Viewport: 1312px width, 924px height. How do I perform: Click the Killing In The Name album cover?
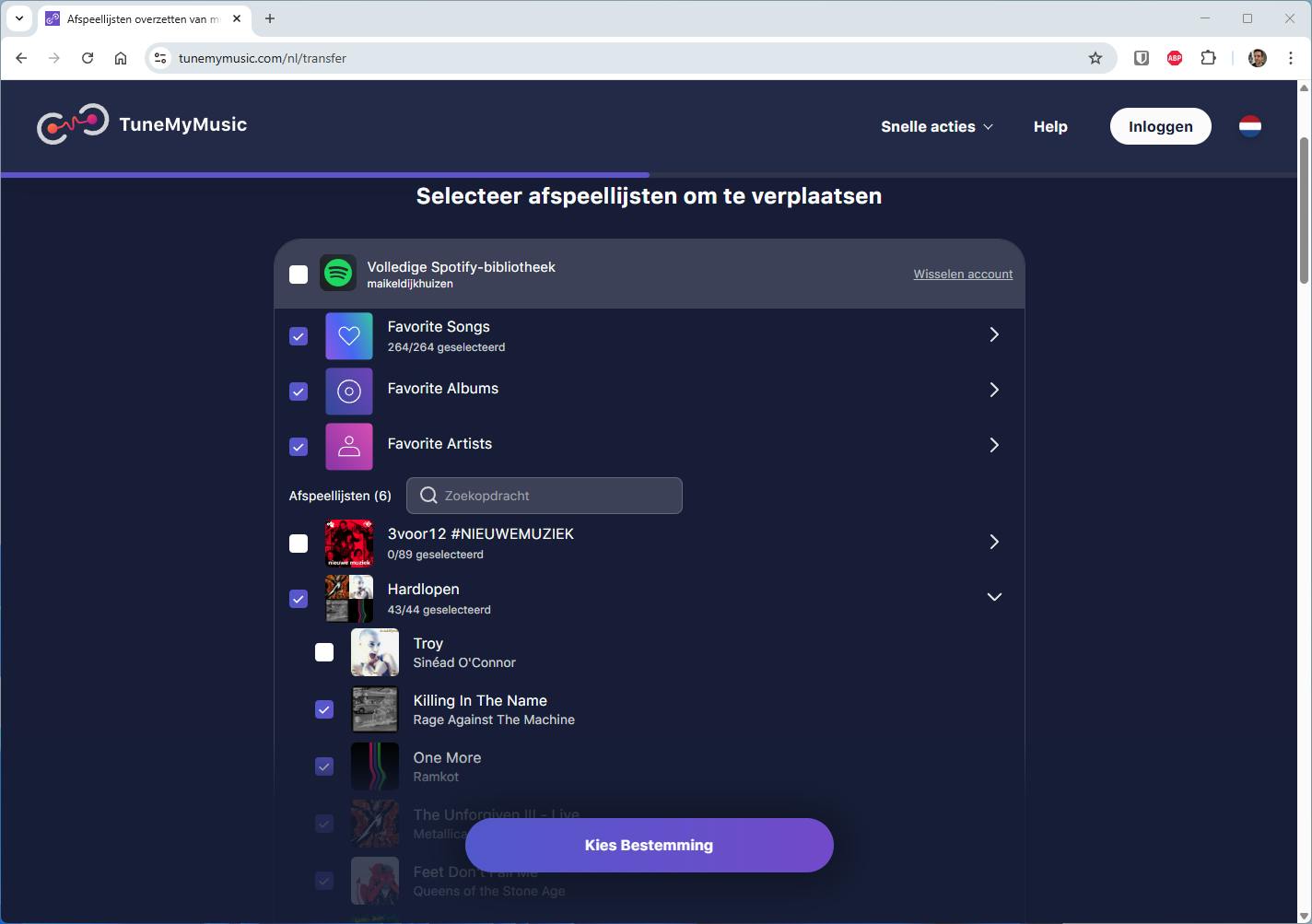[375, 709]
